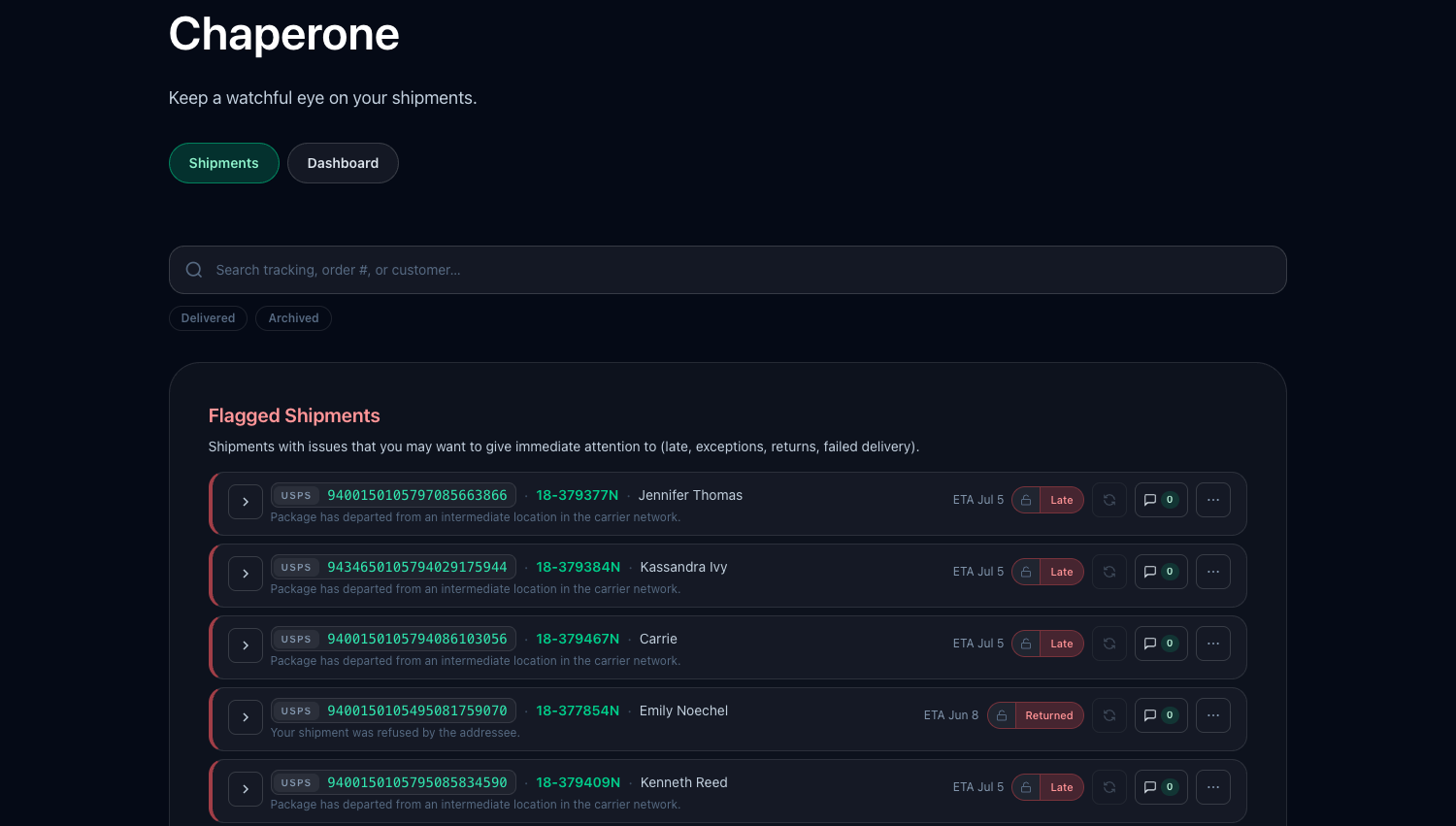The width and height of the screenshot is (1456, 826).
Task: Click customer name Jennifer Thomas
Action: point(690,495)
